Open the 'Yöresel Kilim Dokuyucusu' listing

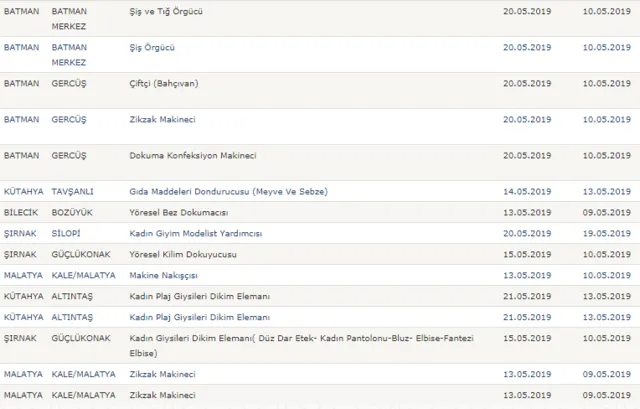pos(185,254)
